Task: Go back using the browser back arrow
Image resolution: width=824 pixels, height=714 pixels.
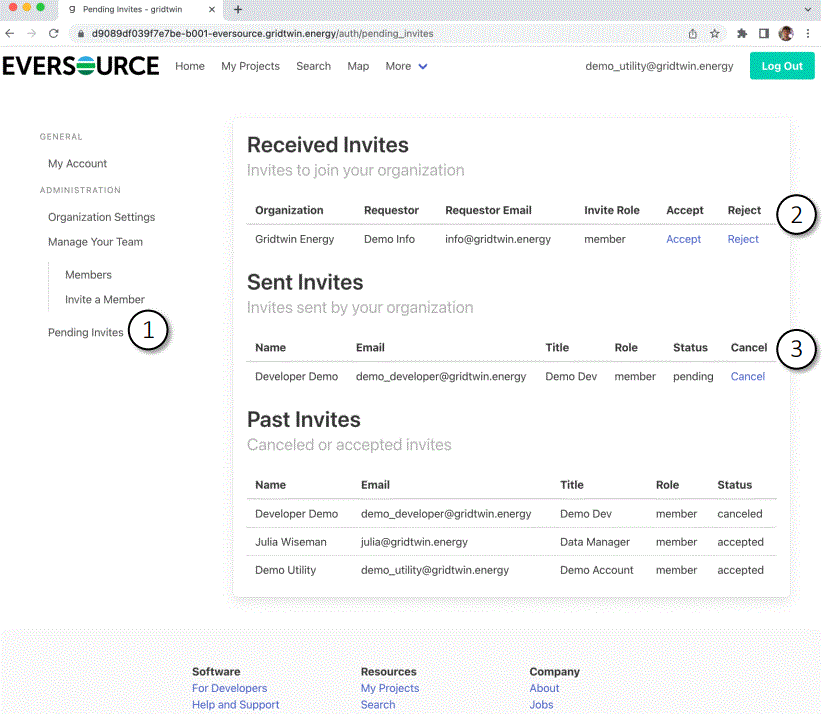Action: [10, 32]
